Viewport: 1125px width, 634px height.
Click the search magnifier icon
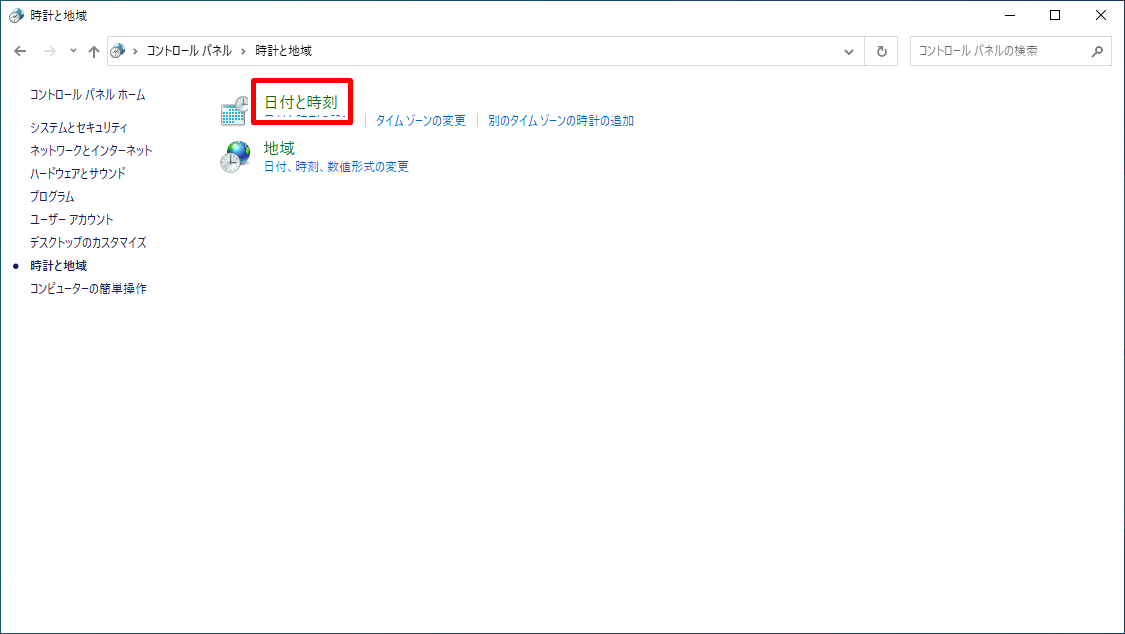(x=1097, y=51)
